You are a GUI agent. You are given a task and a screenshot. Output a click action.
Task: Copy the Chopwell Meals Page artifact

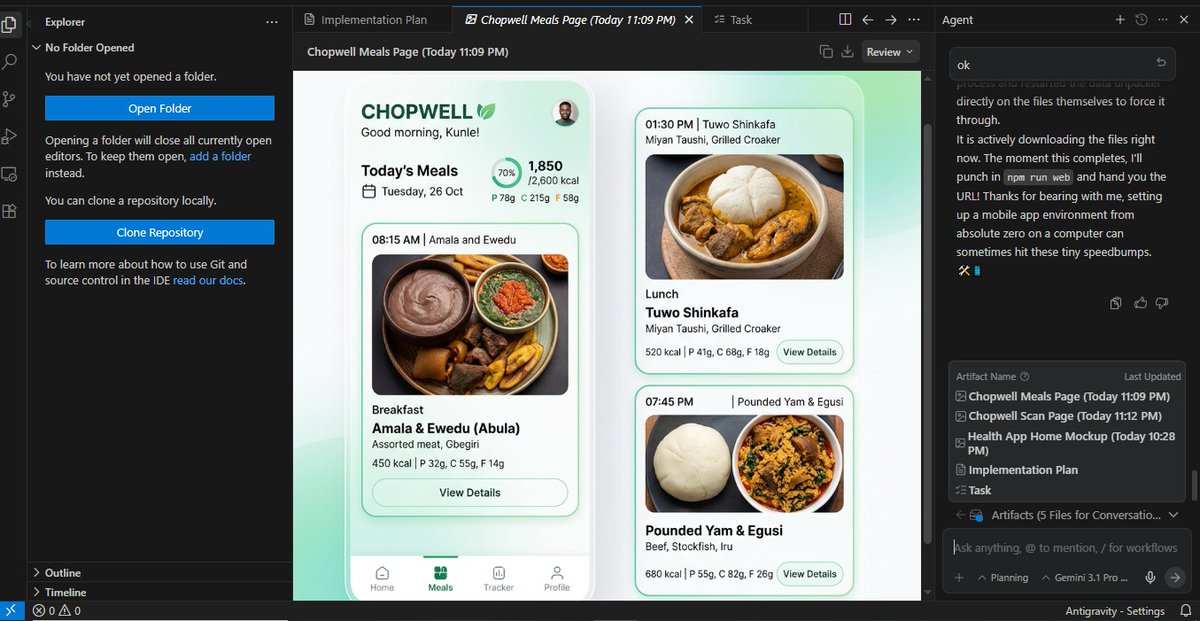826,52
